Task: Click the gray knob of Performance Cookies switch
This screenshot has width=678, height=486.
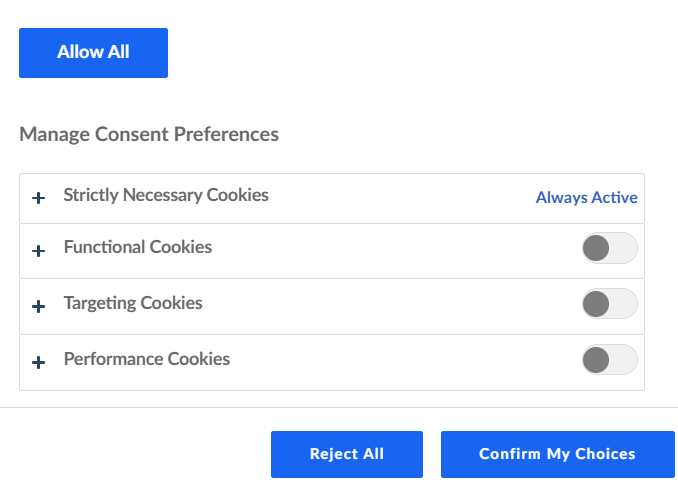Action: pos(597,360)
